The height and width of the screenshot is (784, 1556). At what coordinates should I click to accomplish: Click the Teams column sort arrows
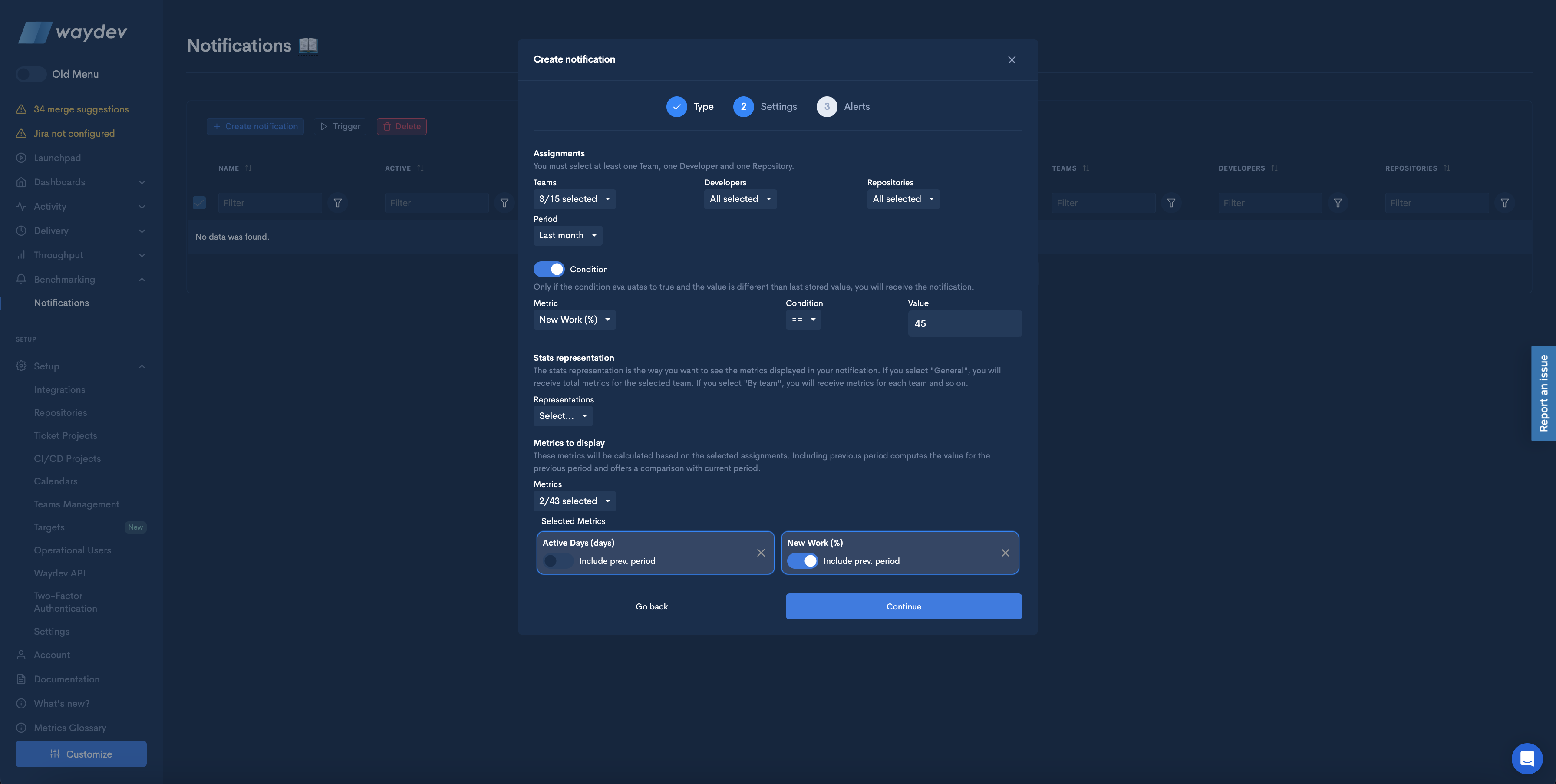[x=1085, y=168]
